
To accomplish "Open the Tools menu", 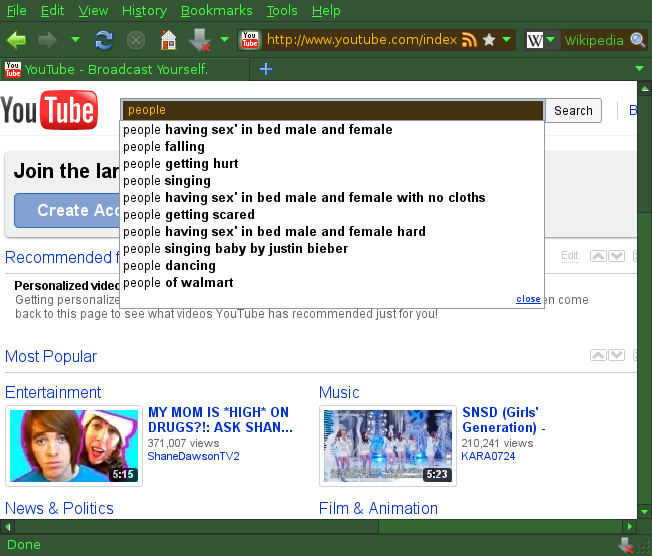I will click(x=282, y=11).
